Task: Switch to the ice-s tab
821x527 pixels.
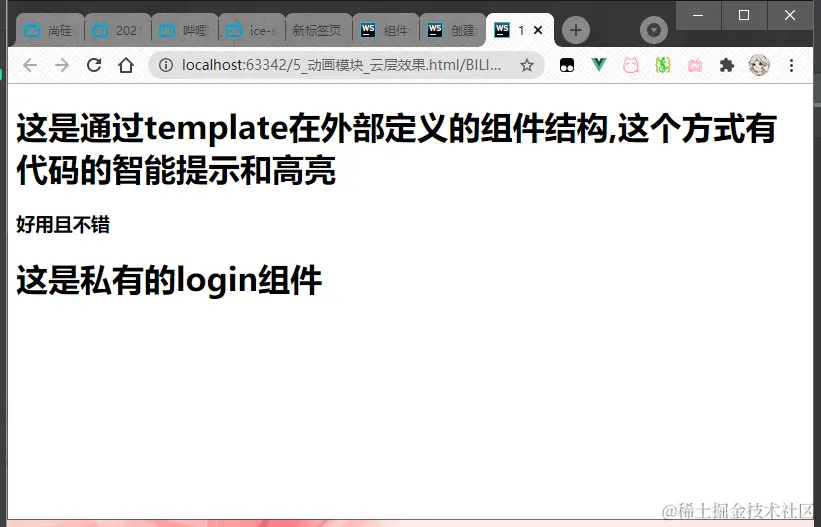Action: click(251, 30)
